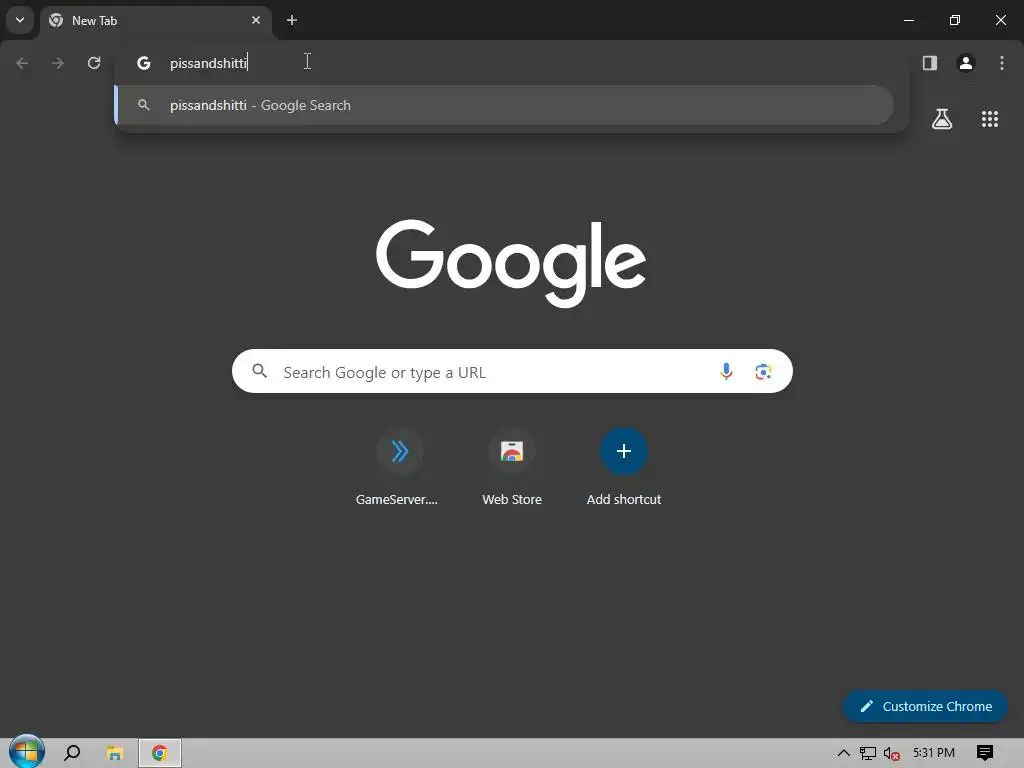Viewport: 1024px width, 768px height.
Task: Open a new tab with plus button
Action: [x=292, y=20]
